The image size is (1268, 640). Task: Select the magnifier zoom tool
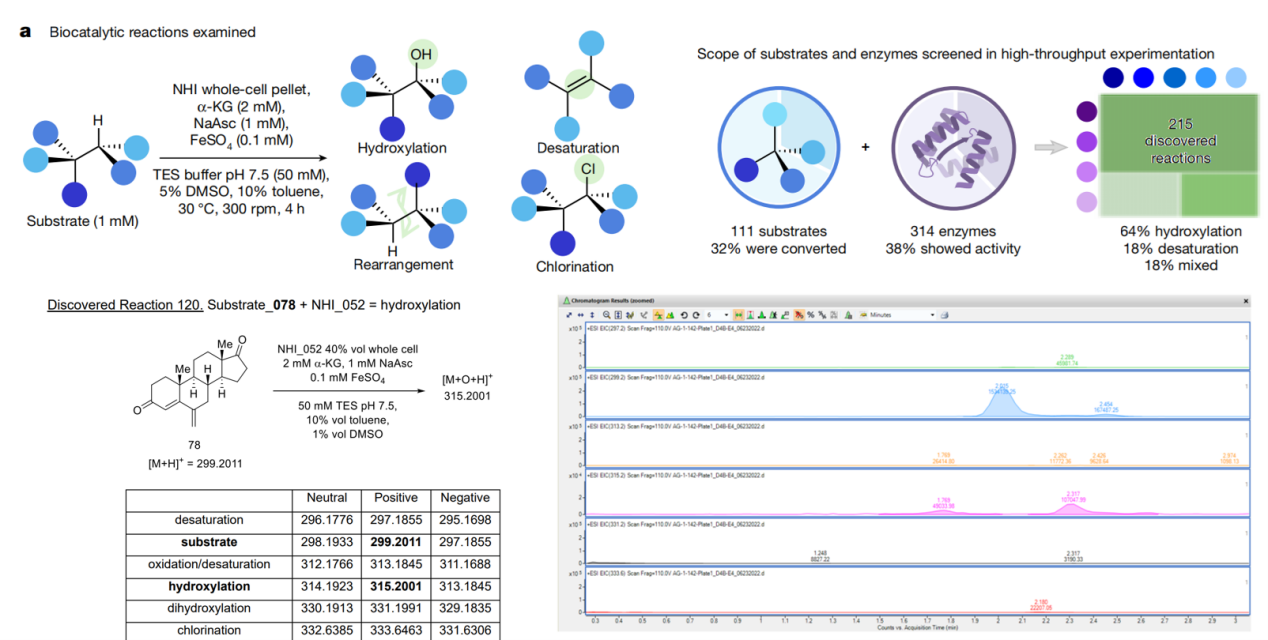(x=606, y=315)
